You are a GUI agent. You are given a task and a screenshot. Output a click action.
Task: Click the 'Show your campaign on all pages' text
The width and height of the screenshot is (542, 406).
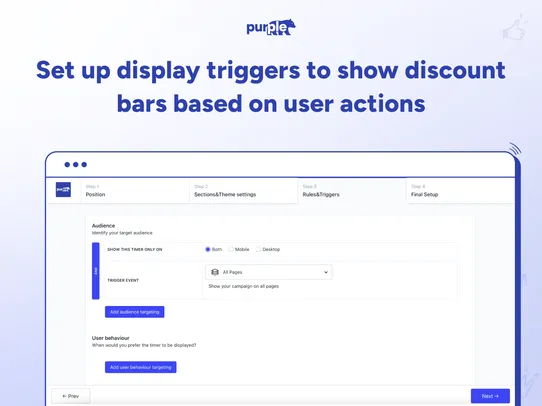(x=244, y=286)
